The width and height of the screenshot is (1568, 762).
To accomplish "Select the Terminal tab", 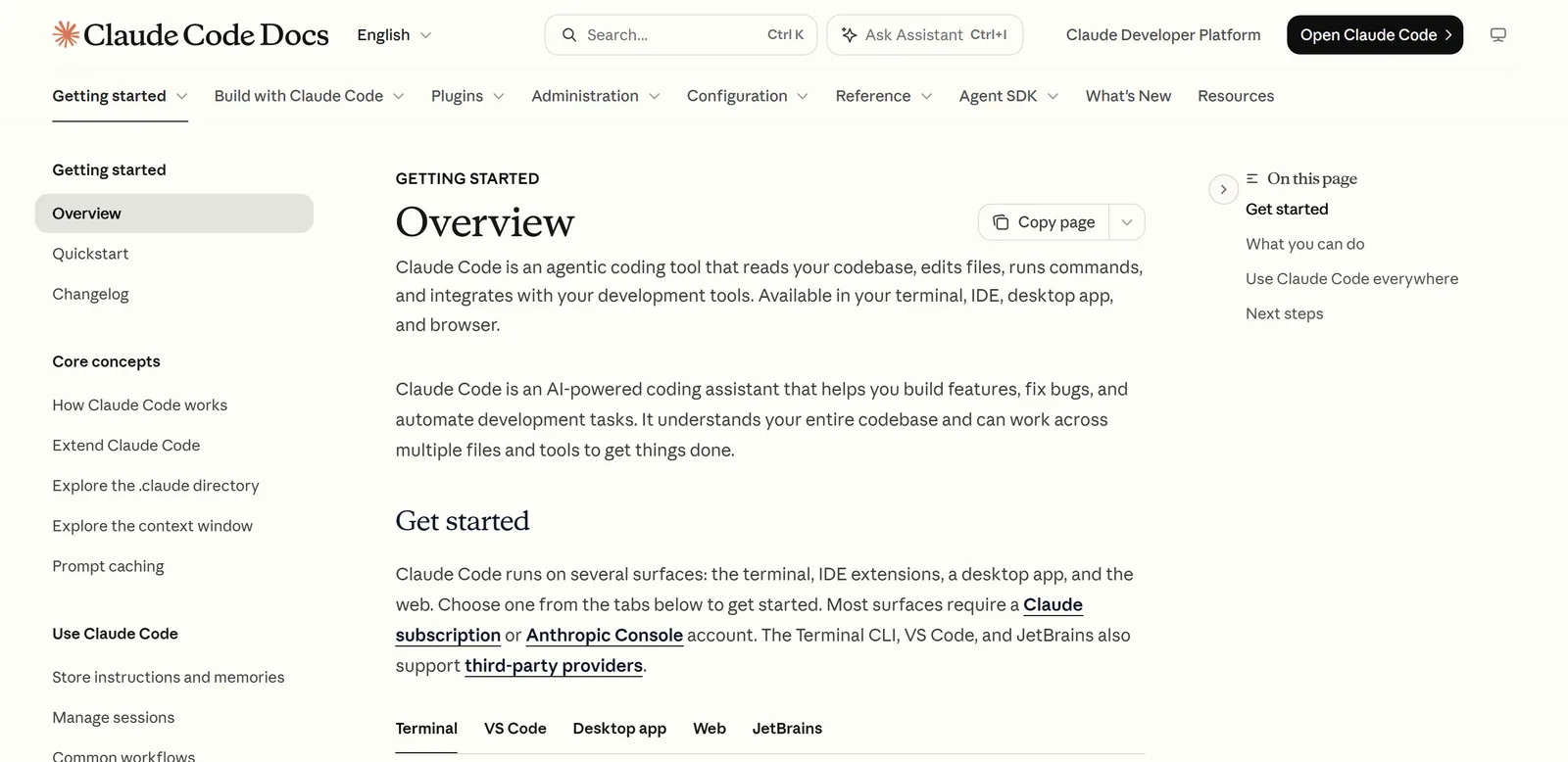I will pyautogui.click(x=426, y=729).
